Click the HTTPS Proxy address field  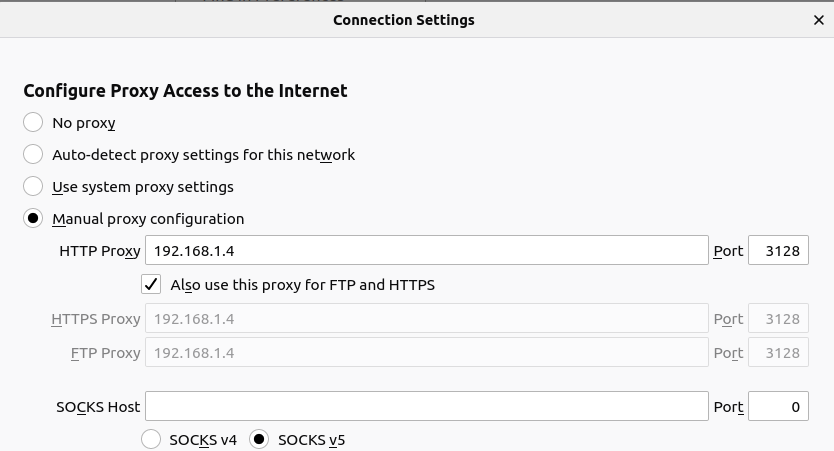point(427,319)
